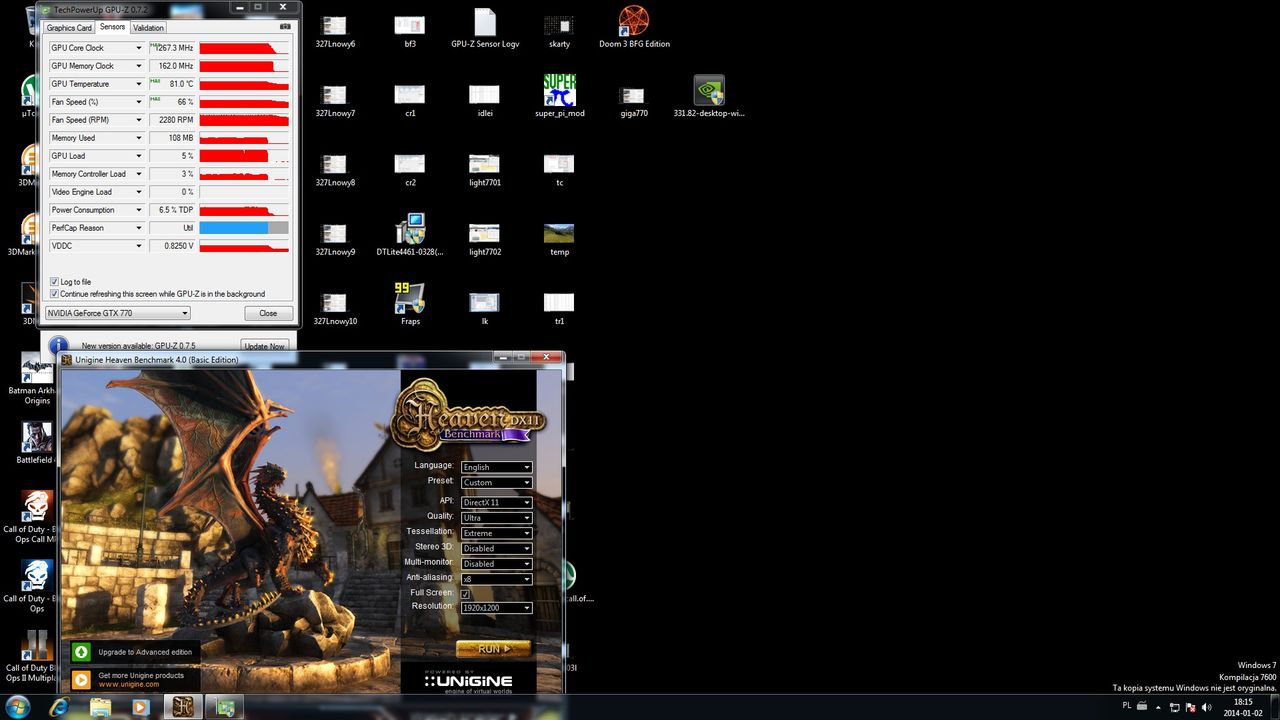Select the cr2 desktop file icon
The height and width of the screenshot is (720, 1280).
pyautogui.click(x=410, y=170)
